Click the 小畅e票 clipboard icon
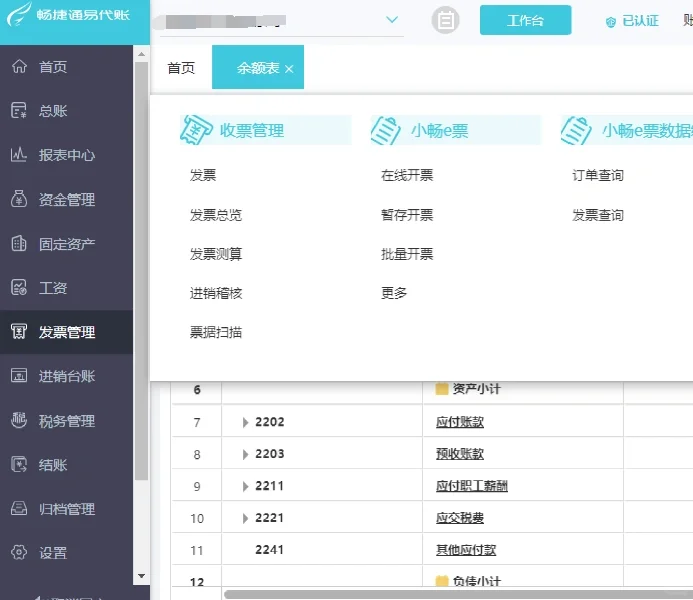 tap(386, 130)
